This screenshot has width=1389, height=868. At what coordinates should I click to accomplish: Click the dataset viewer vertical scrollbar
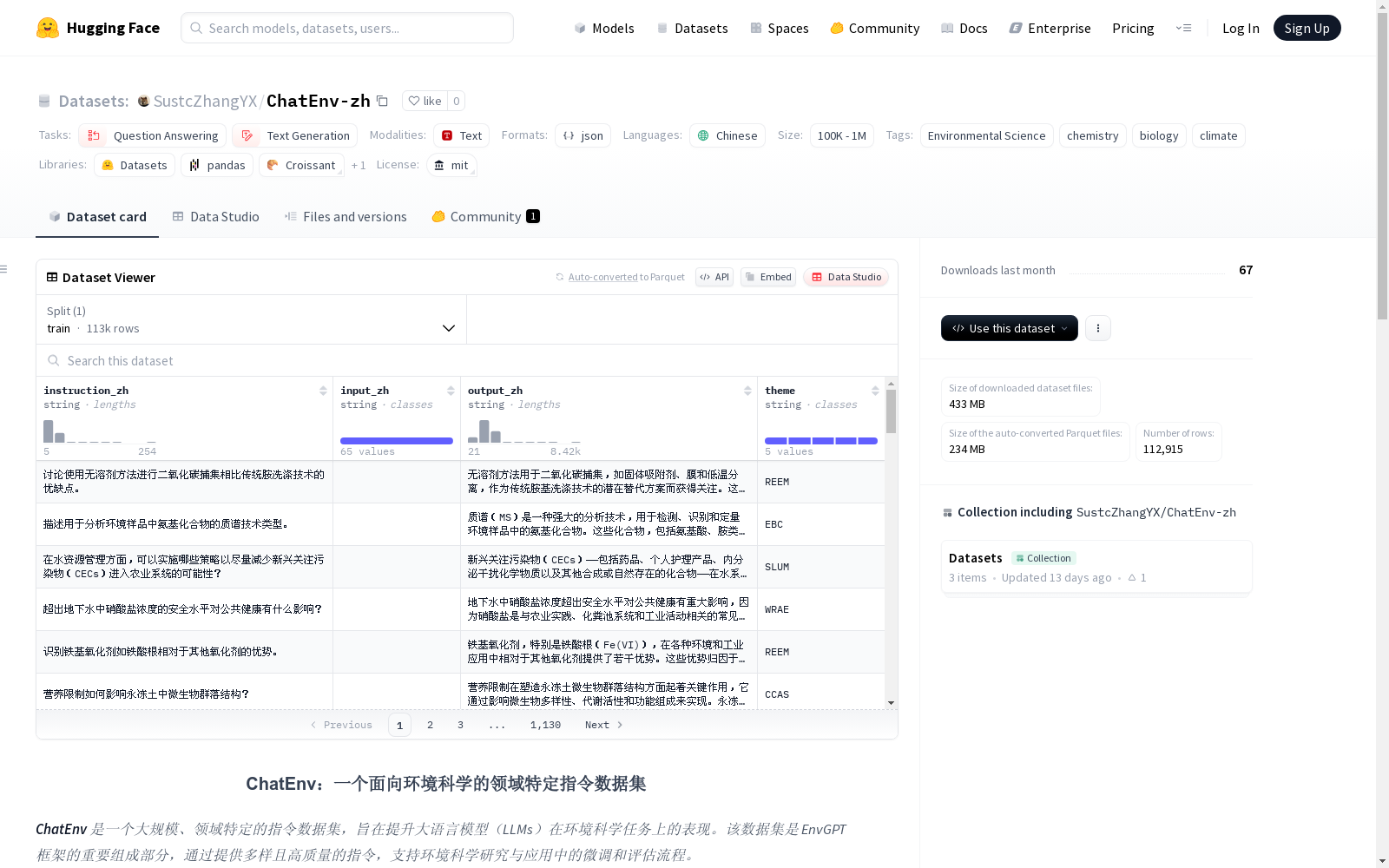click(891, 411)
